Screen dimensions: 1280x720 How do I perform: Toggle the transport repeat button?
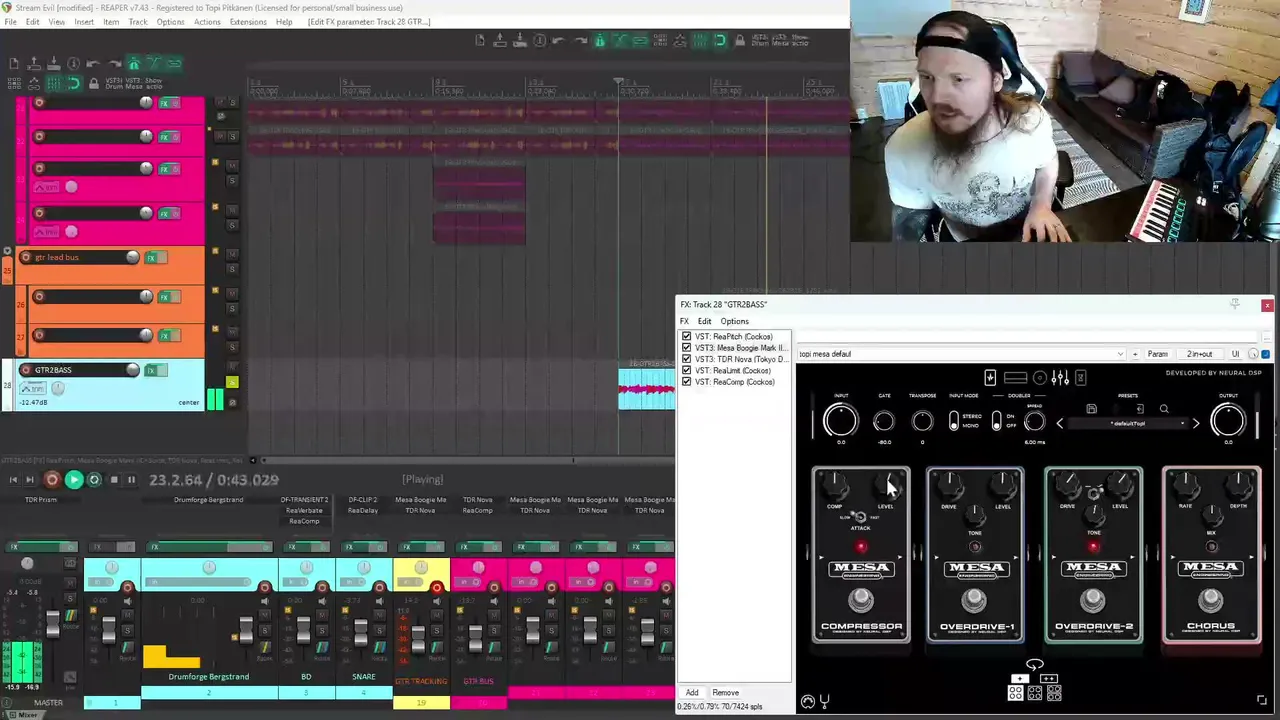click(x=94, y=480)
